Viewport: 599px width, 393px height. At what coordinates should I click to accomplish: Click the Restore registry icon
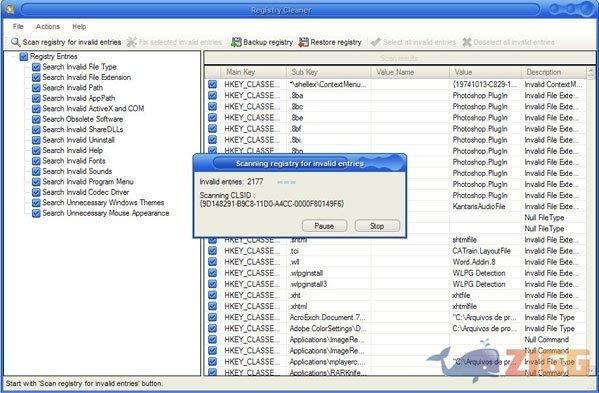pos(303,42)
